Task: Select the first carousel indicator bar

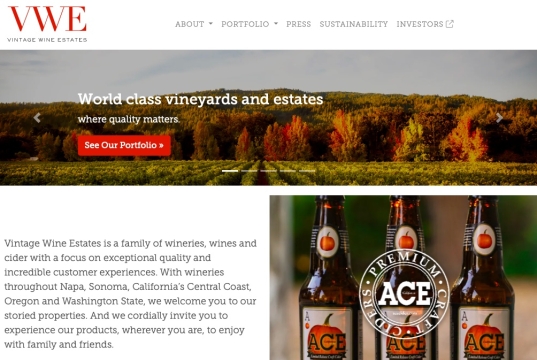Action: pyautogui.click(x=230, y=171)
